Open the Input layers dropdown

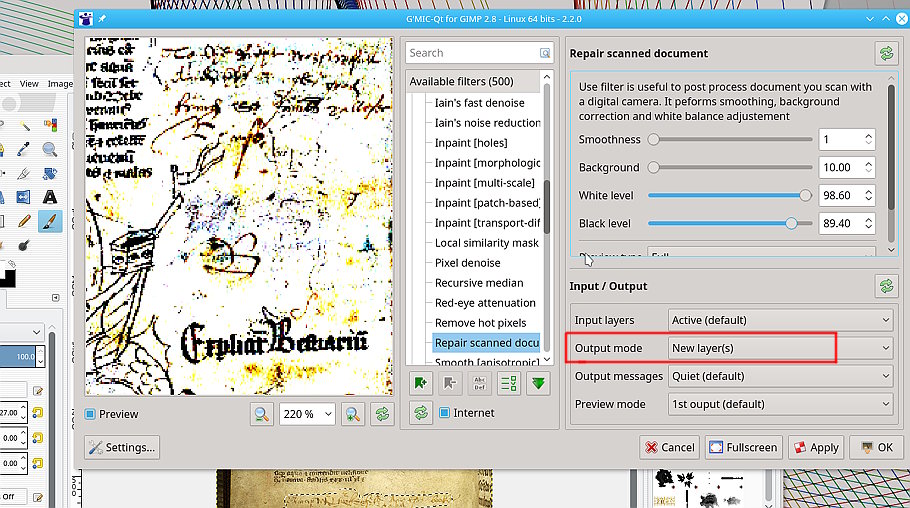pos(780,320)
